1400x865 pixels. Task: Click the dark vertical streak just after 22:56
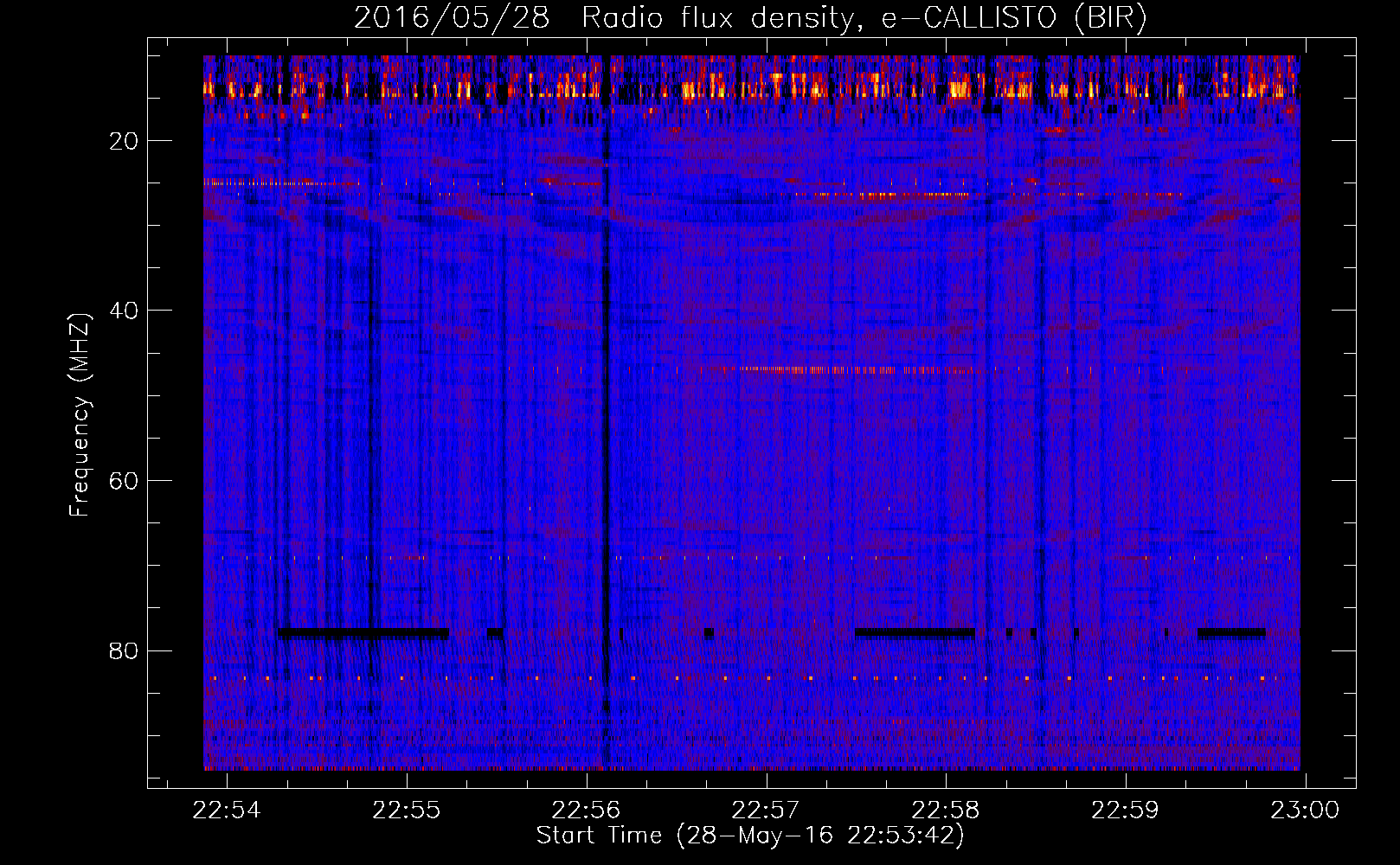[x=606, y=413]
